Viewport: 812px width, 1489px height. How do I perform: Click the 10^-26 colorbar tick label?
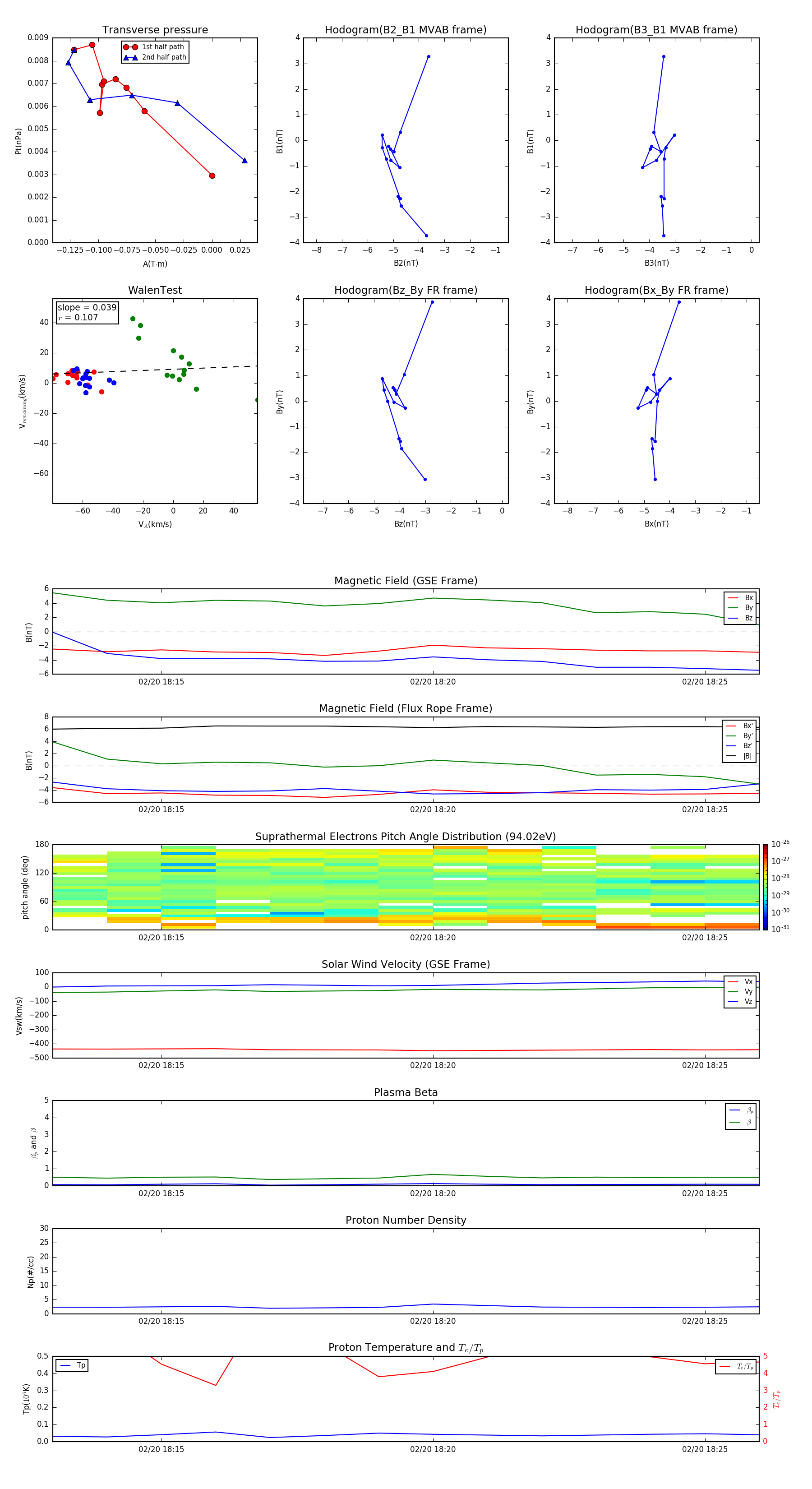pos(780,844)
